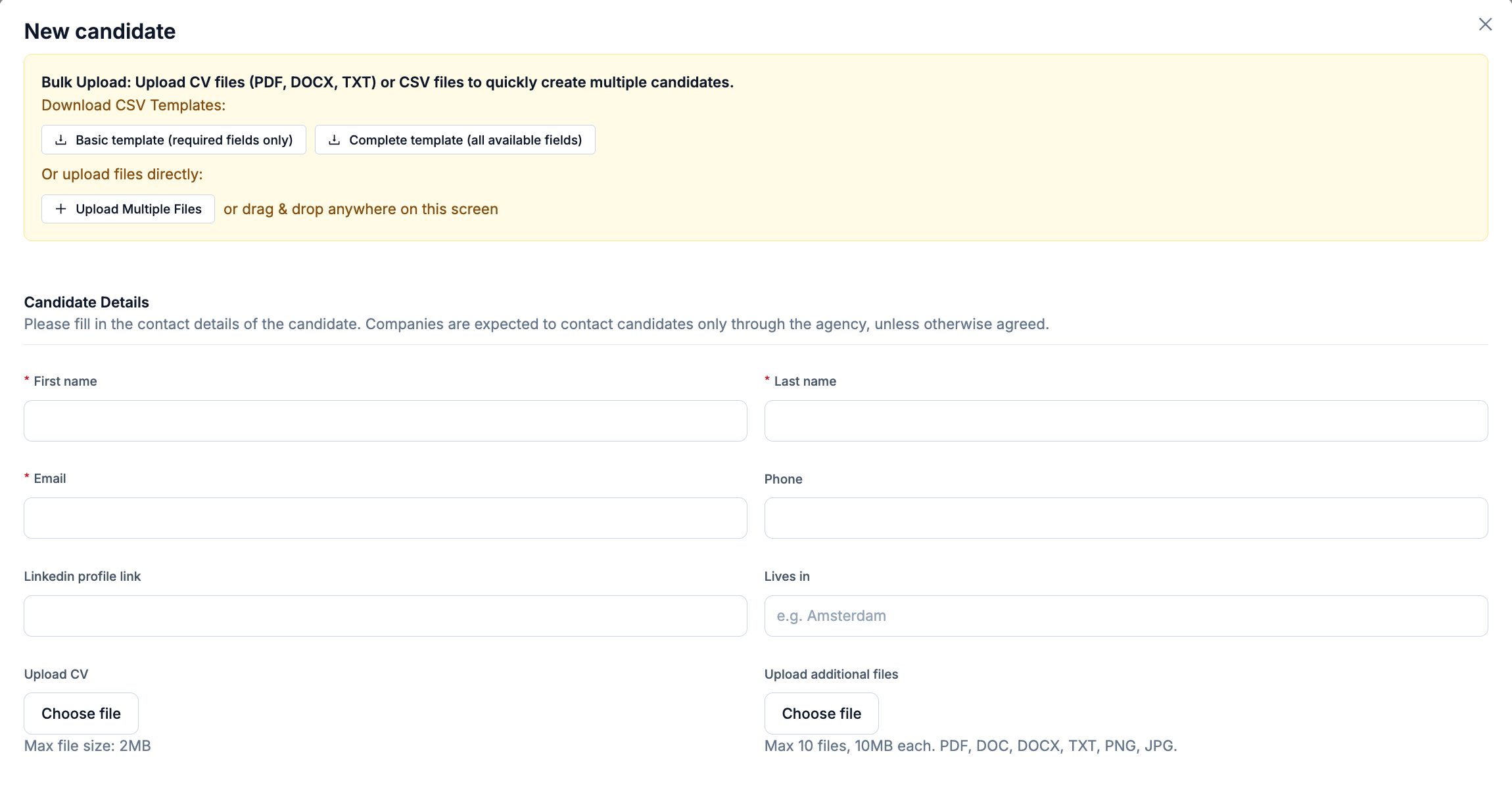Click the First name field label

(65, 381)
